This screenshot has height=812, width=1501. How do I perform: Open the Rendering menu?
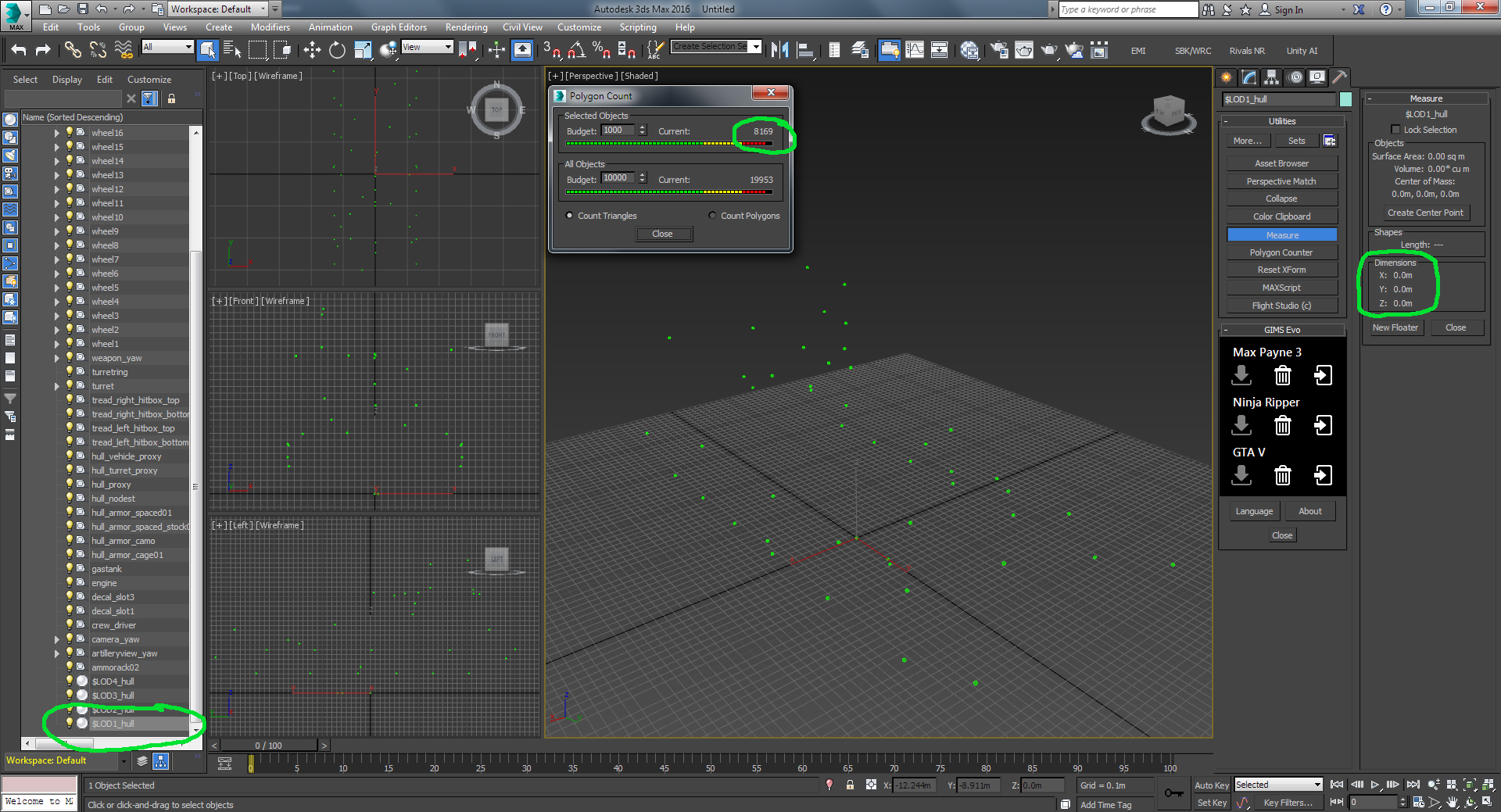(x=466, y=27)
